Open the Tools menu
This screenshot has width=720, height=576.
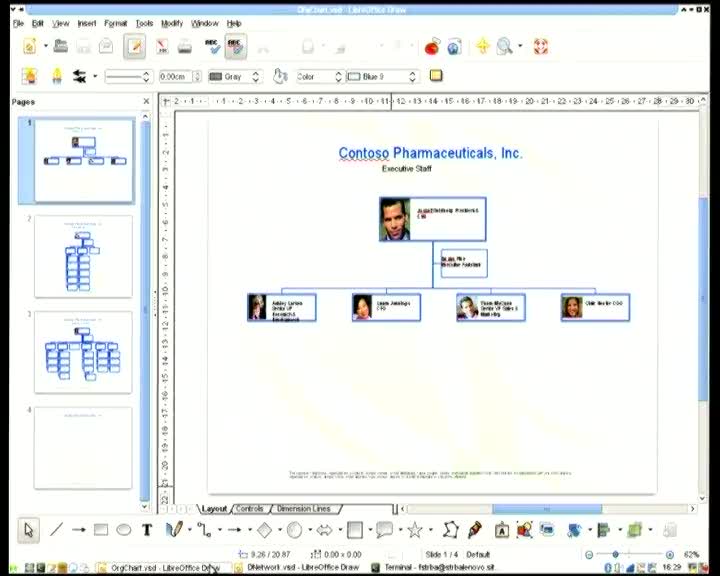pyautogui.click(x=144, y=23)
